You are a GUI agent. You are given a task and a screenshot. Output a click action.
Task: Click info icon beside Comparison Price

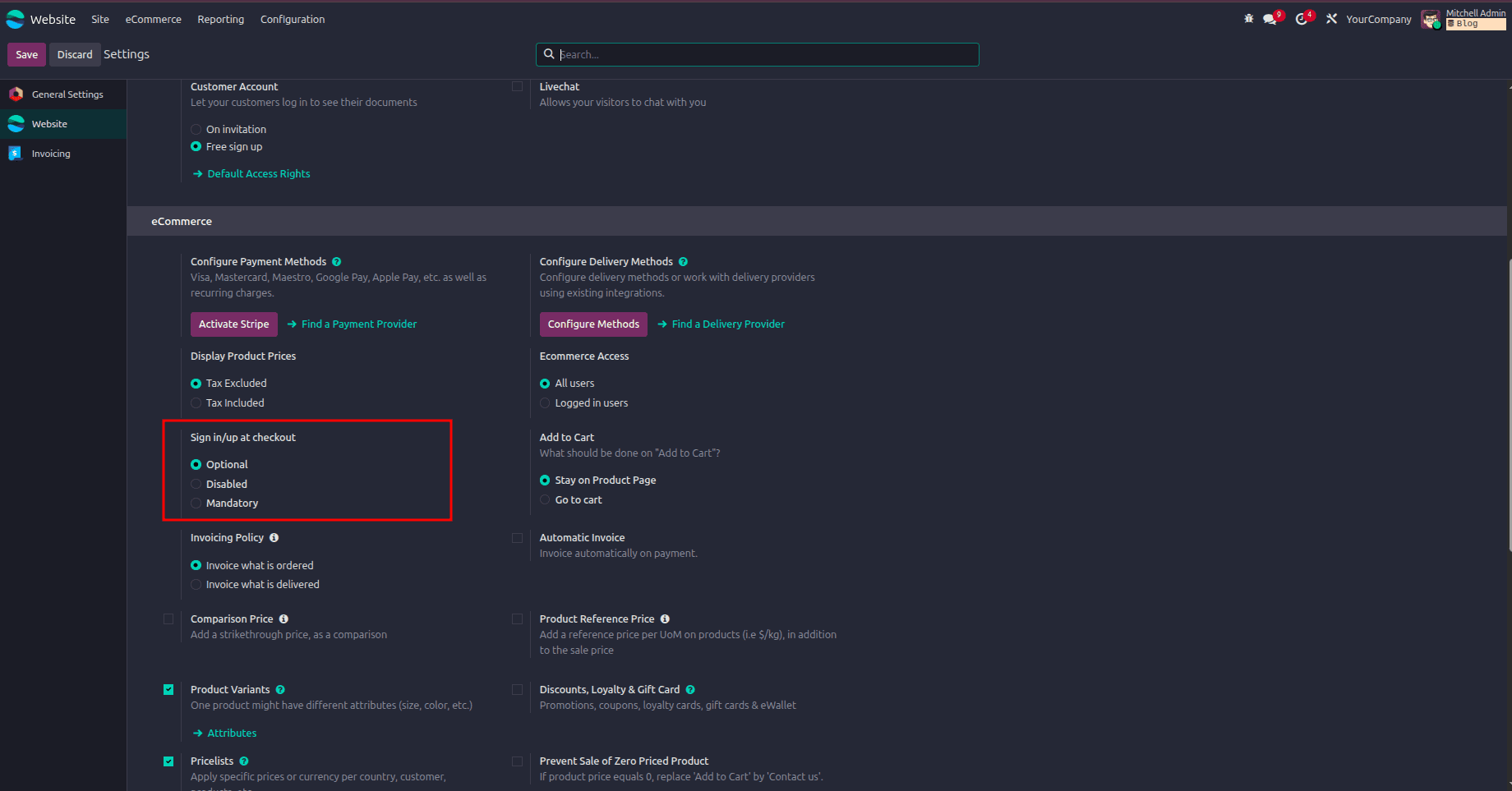coord(283,619)
